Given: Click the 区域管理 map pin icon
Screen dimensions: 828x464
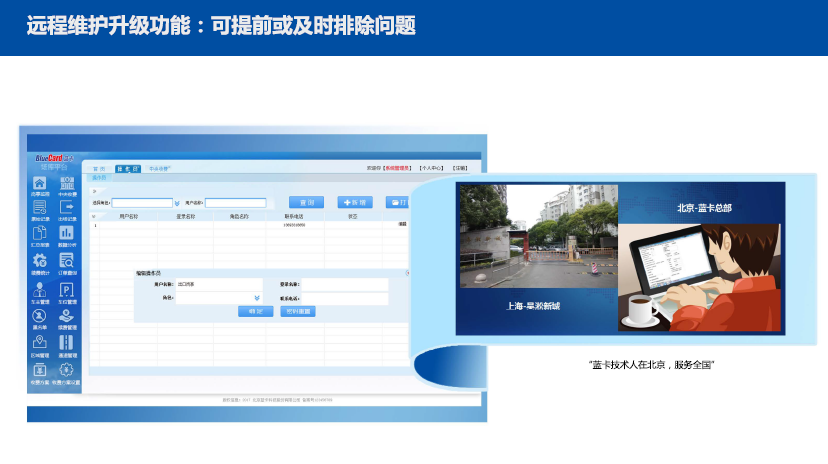Looking at the screenshot, I should tap(39, 343).
